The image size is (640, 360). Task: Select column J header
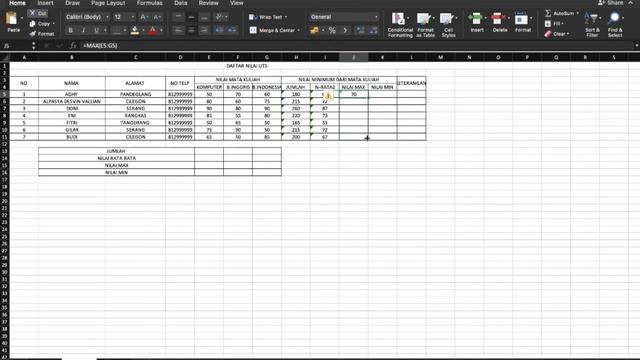click(x=353, y=57)
